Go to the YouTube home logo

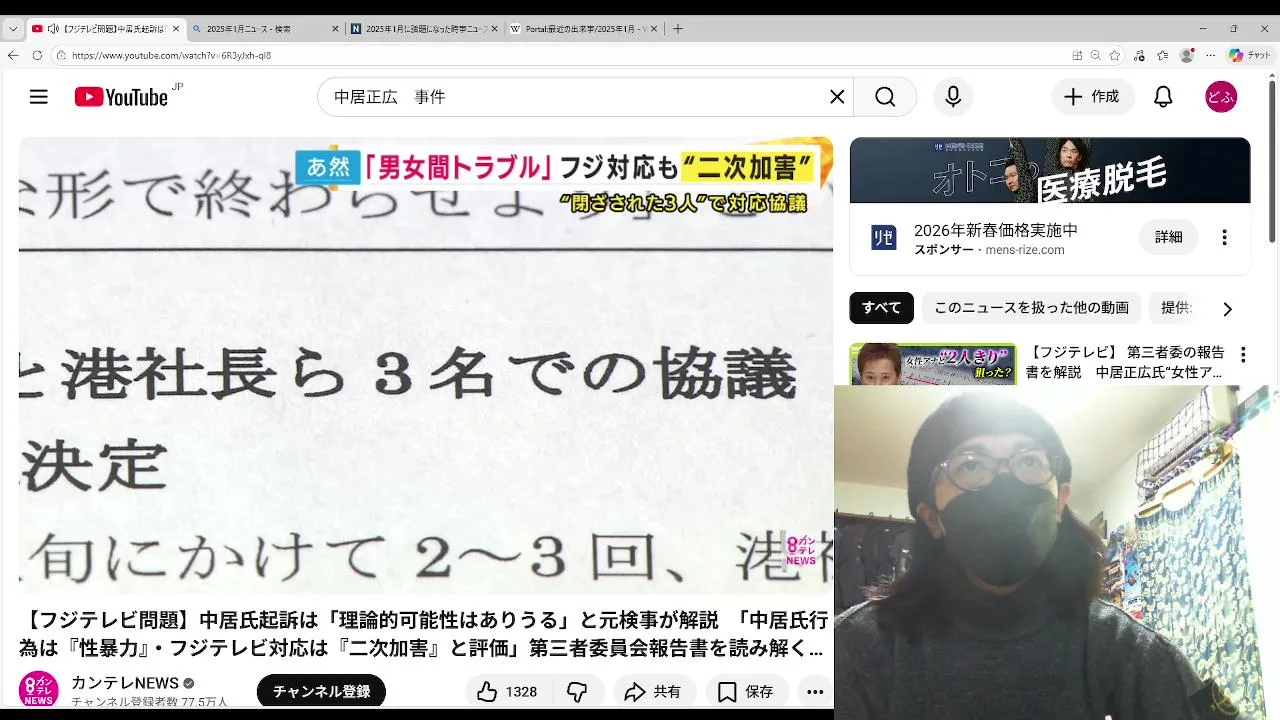pos(121,97)
